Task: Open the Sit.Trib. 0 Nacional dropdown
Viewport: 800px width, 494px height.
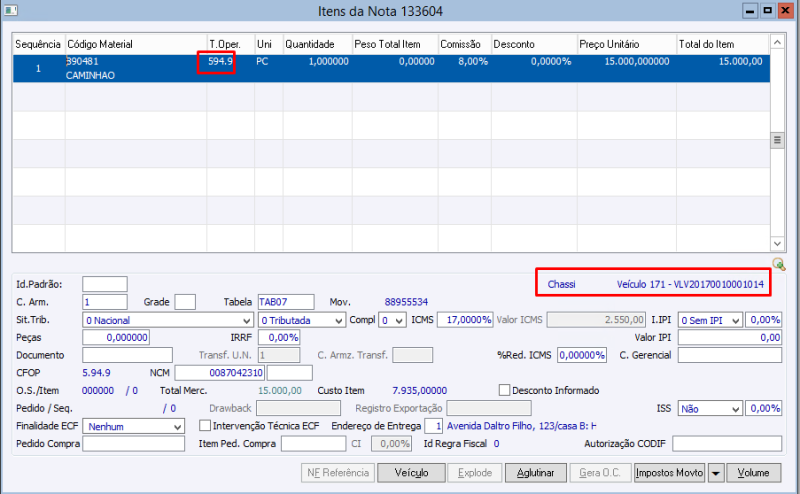Action: [246, 320]
